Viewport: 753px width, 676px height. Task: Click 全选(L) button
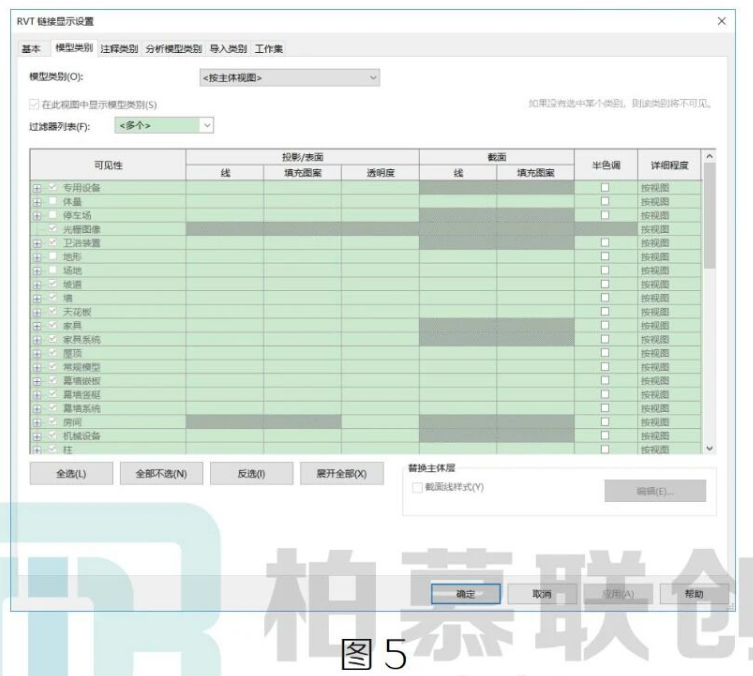(71, 473)
